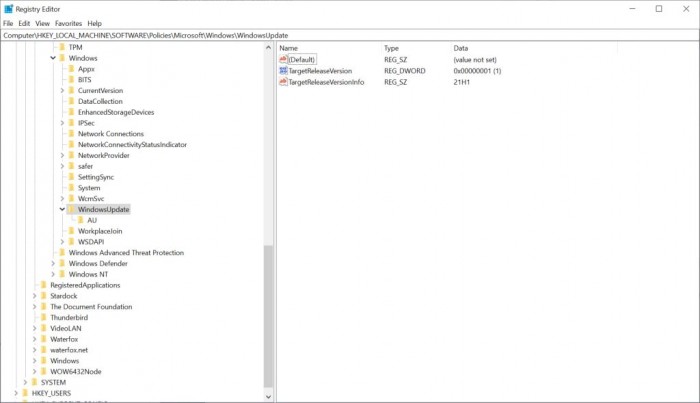Click the EnhancedStorageDevices folder icon
This screenshot has height=403, width=700.
pyautogui.click(x=71, y=112)
